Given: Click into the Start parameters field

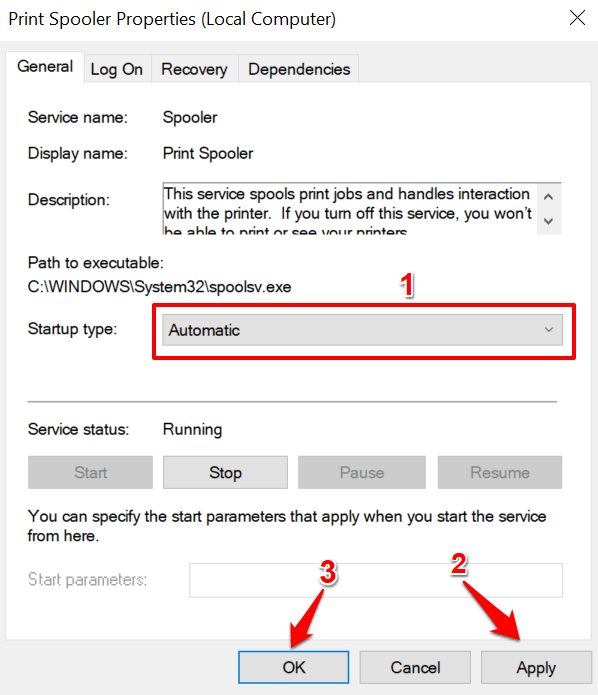Looking at the screenshot, I should tap(376, 580).
